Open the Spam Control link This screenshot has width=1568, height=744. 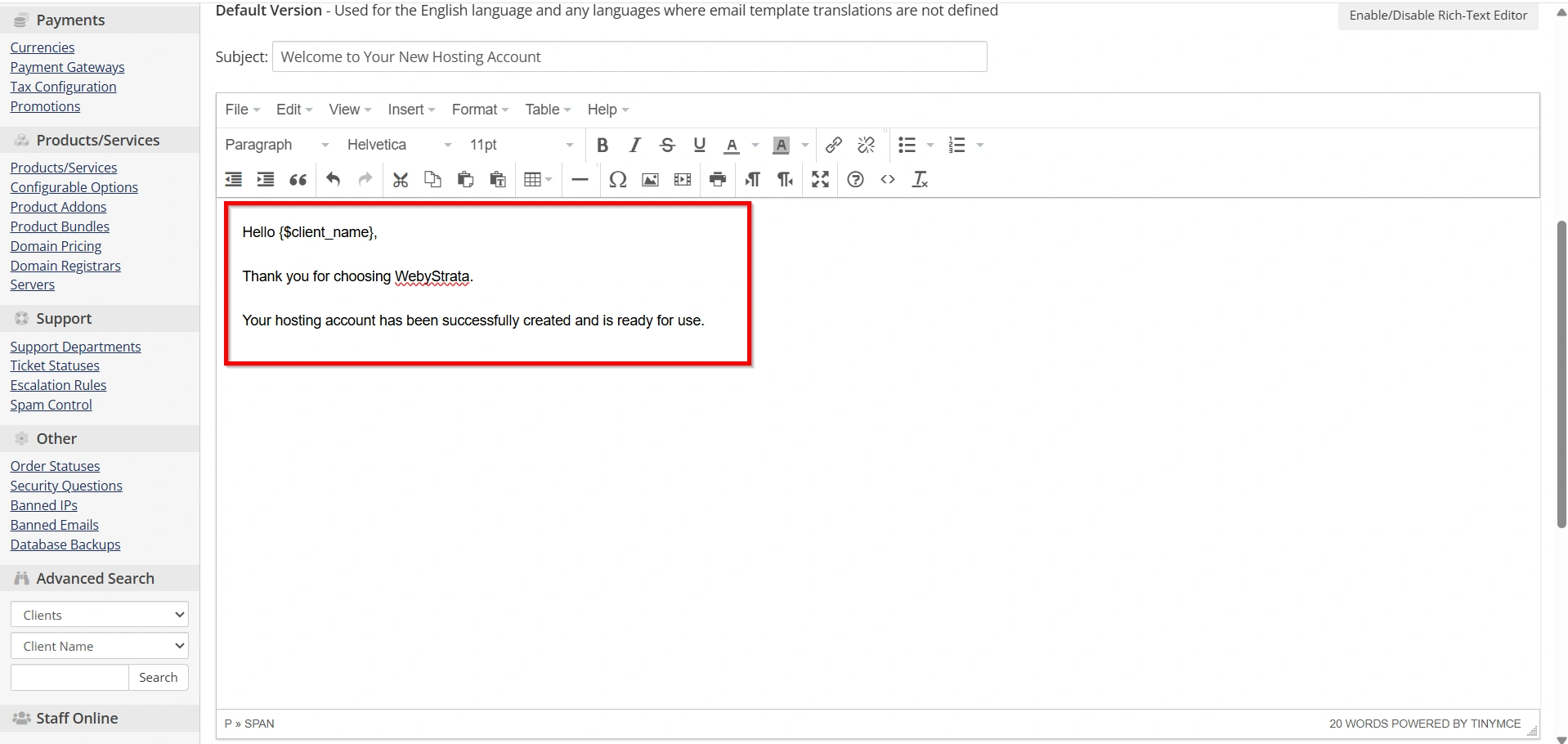51,405
